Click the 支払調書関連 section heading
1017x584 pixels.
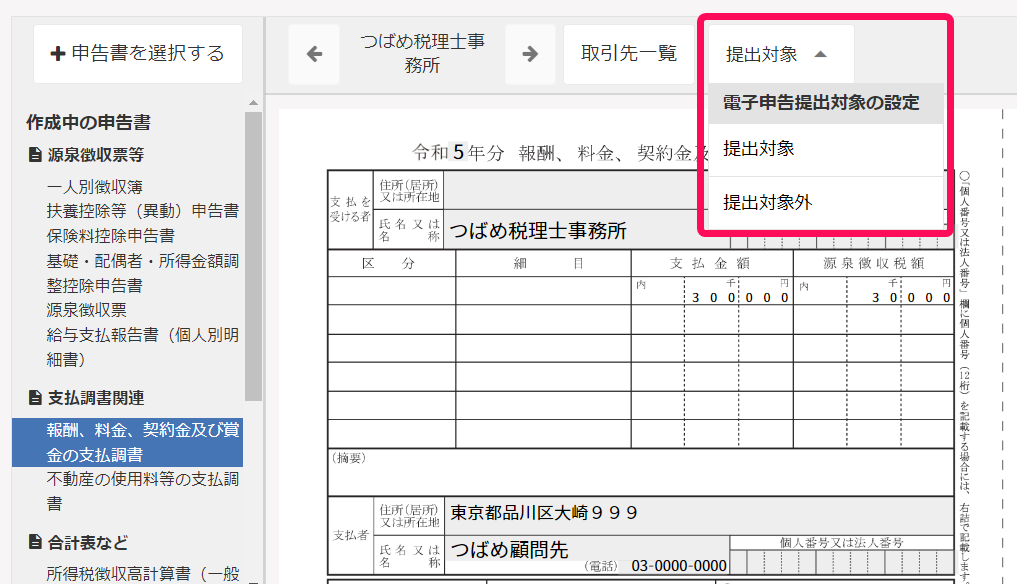coord(95,397)
